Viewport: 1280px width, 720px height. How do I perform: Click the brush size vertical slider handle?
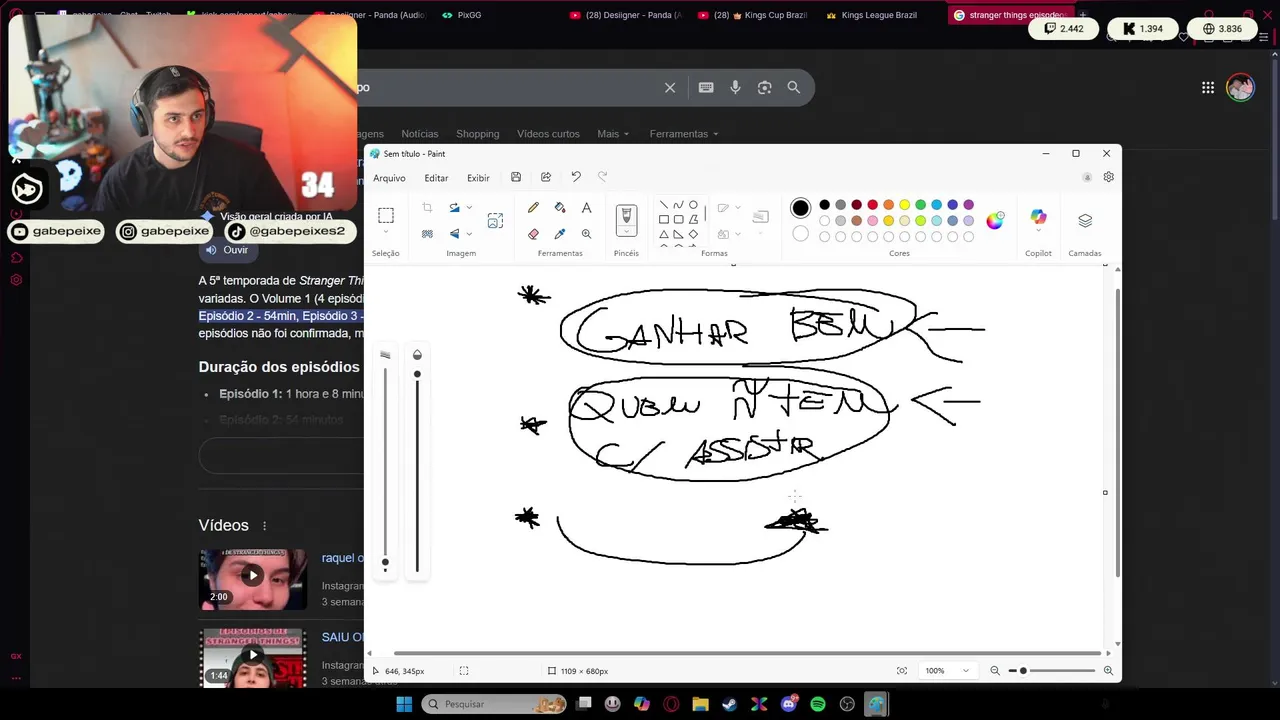pyautogui.click(x=385, y=562)
